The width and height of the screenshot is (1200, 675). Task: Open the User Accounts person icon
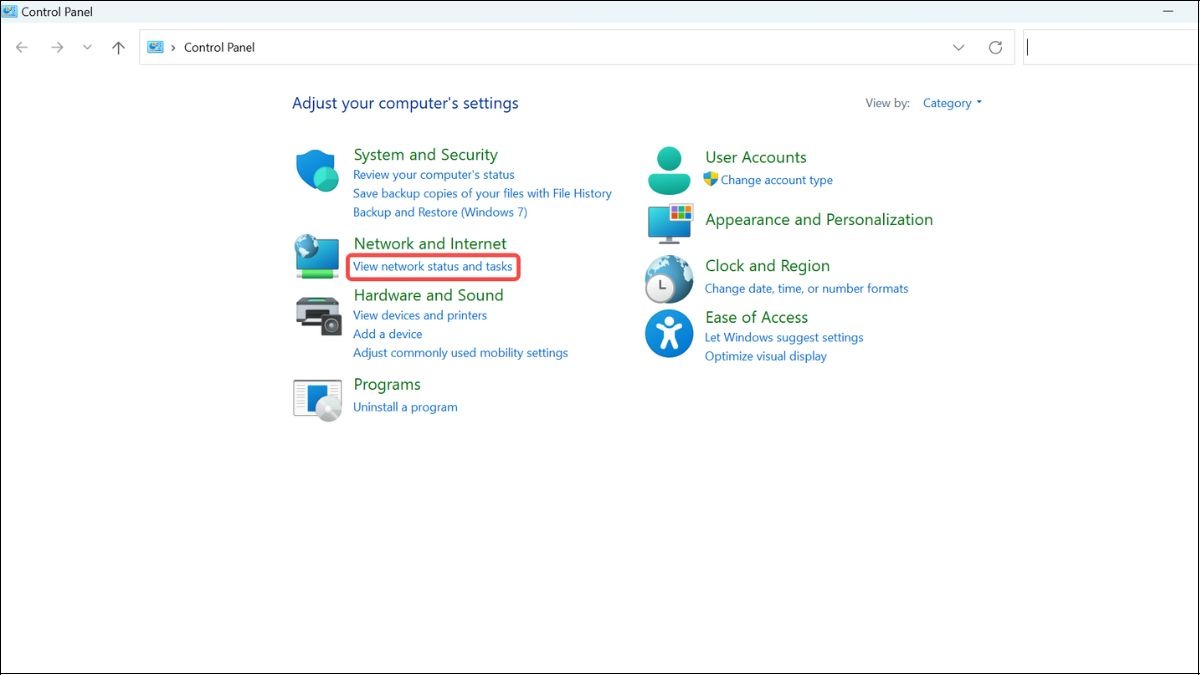[669, 171]
